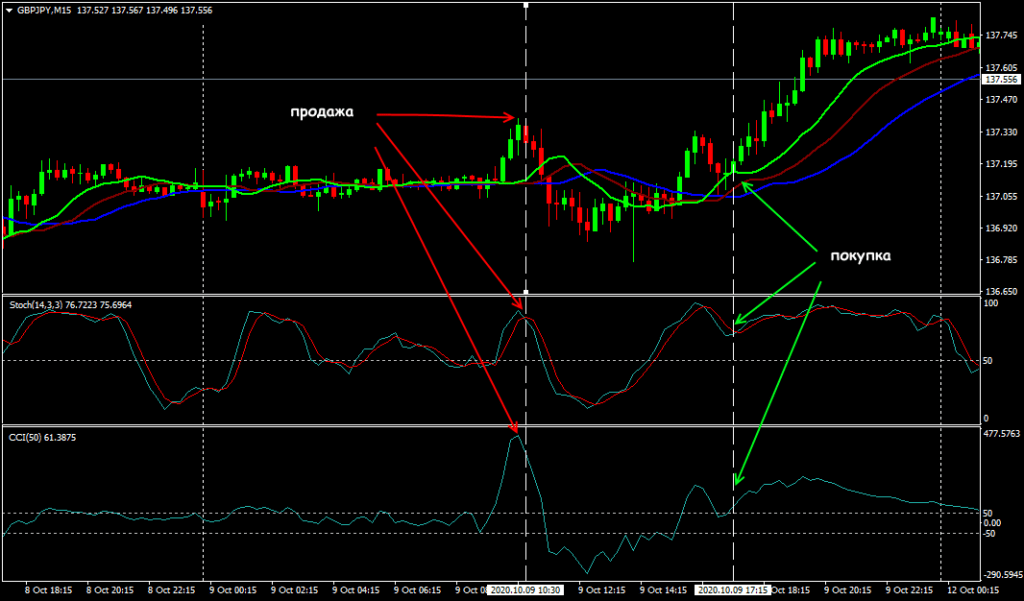The width and height of the screenshot is (1024, 601).
Task: Select the white 'продажа' text label
Action: coord(322,112)
